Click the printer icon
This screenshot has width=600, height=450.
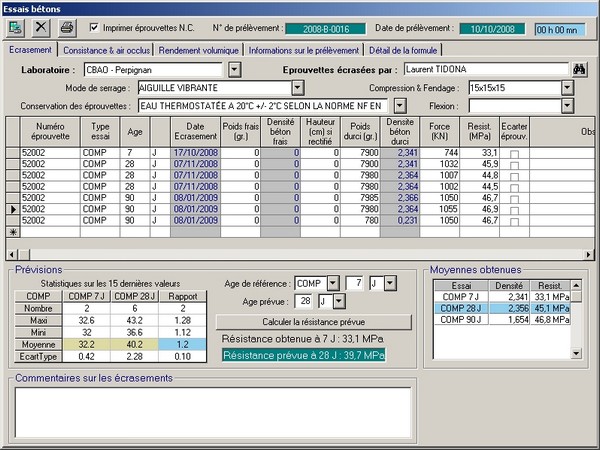[67, 27]
